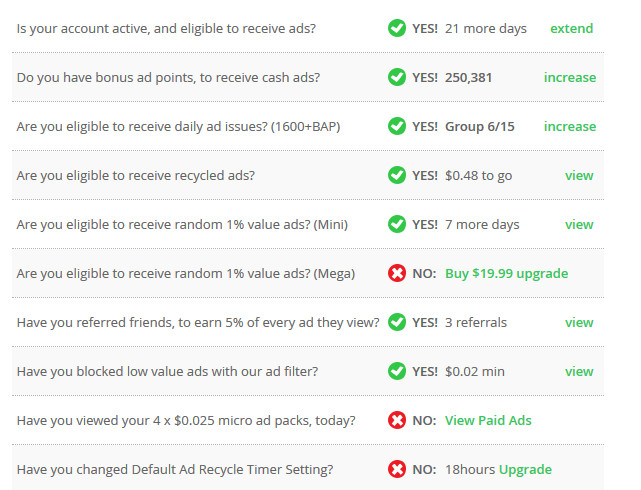Click green checkmark for recycled ads eligibility

pyautogui.click(x=397, y=175)
